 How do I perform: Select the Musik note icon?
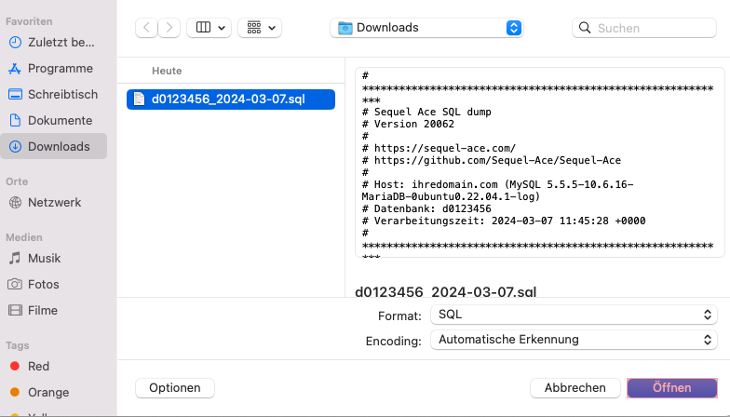[15, 258]
